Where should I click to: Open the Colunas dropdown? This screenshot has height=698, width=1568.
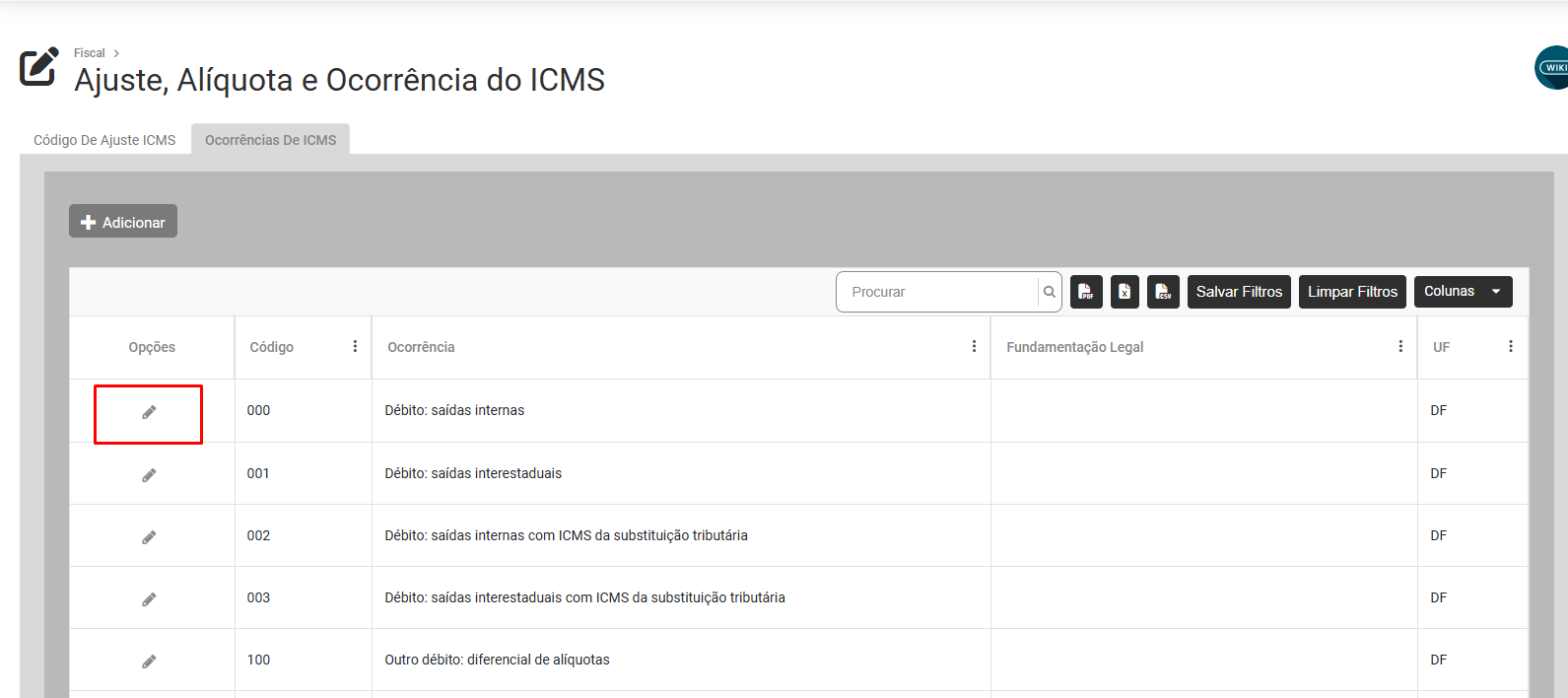[1463, 292]
